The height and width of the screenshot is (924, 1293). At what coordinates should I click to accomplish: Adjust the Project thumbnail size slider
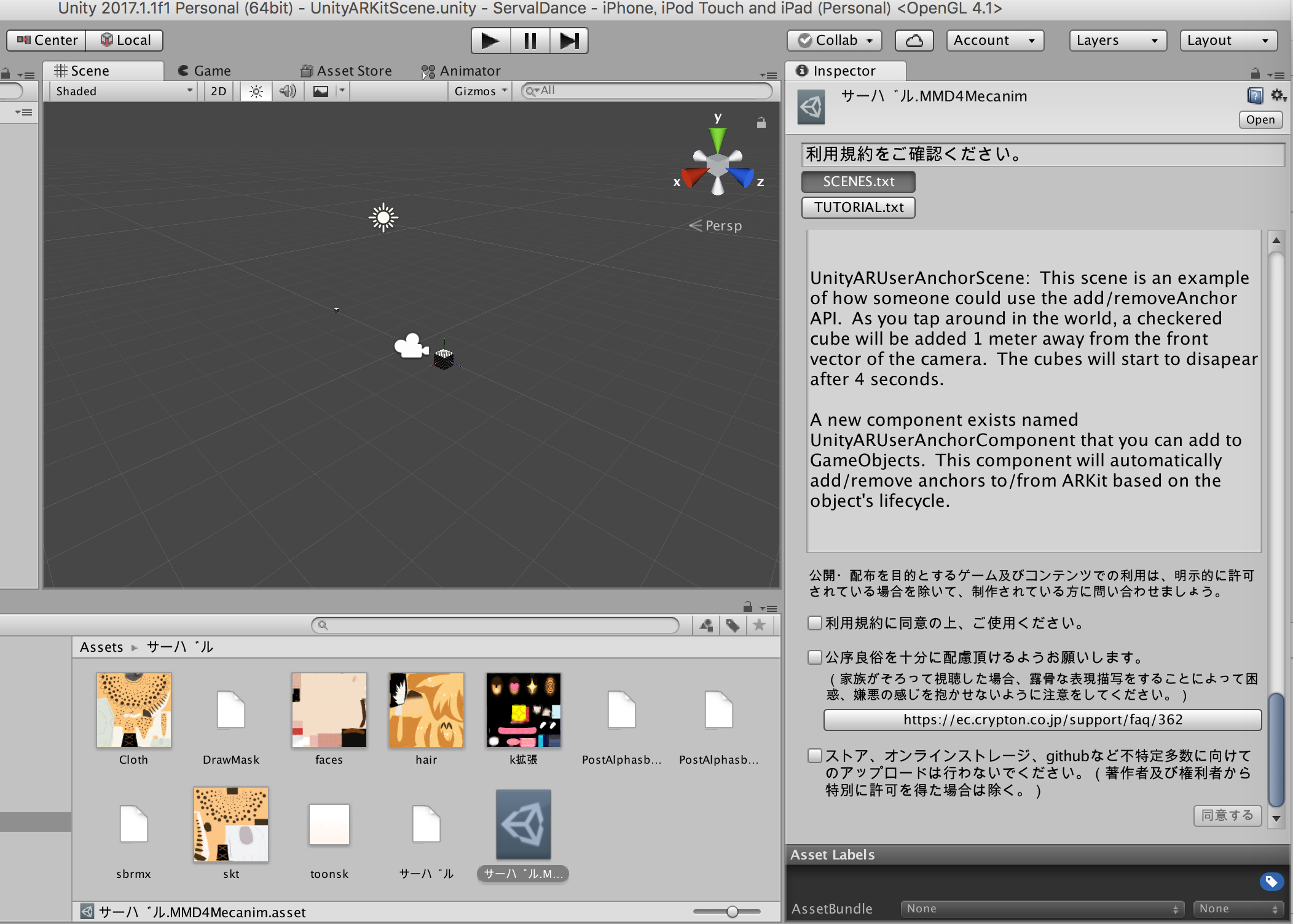732,912
